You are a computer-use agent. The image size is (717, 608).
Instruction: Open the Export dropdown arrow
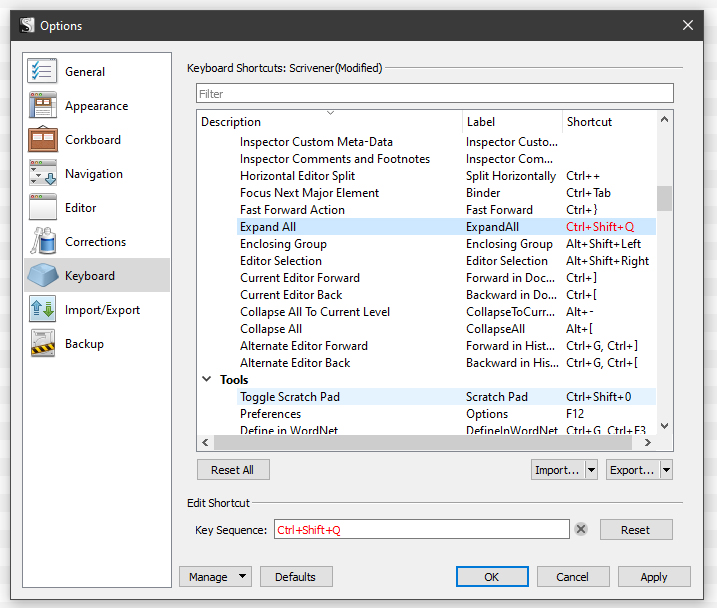coord(666,470)
